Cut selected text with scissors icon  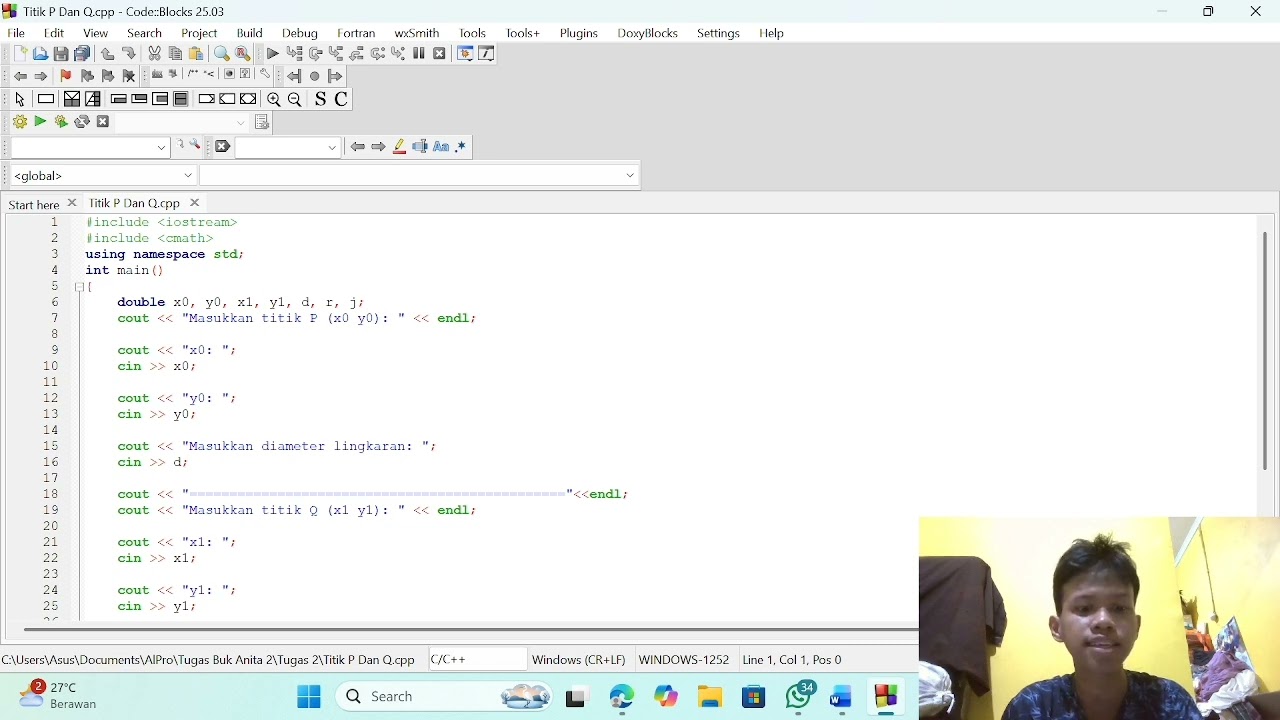tap(154, 54)
